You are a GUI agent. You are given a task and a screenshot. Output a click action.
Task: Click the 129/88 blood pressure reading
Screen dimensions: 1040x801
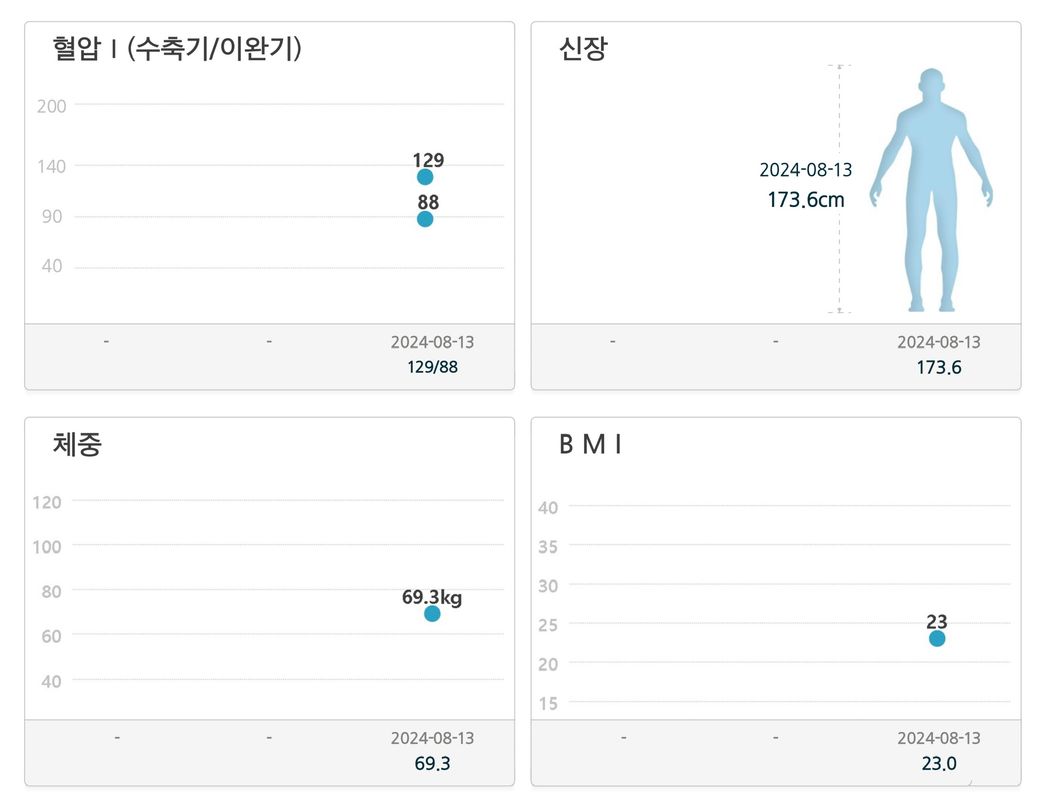433,367
